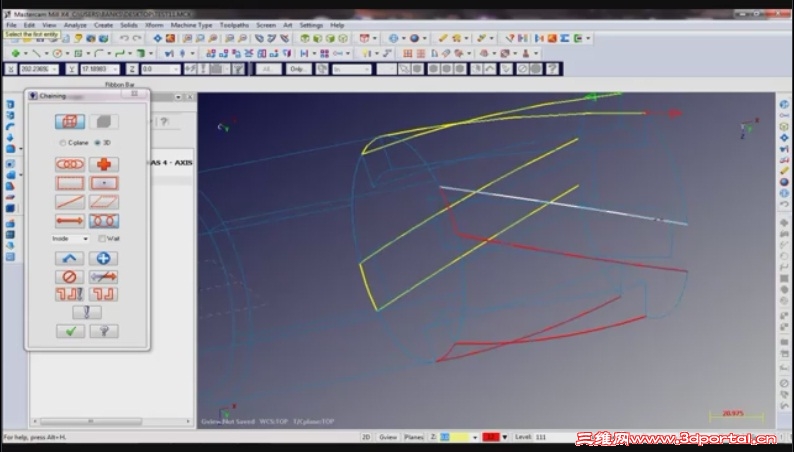The image size is (796, 452).
Task: Click the Undo toolbar icon
Action: tap(124, 38)
